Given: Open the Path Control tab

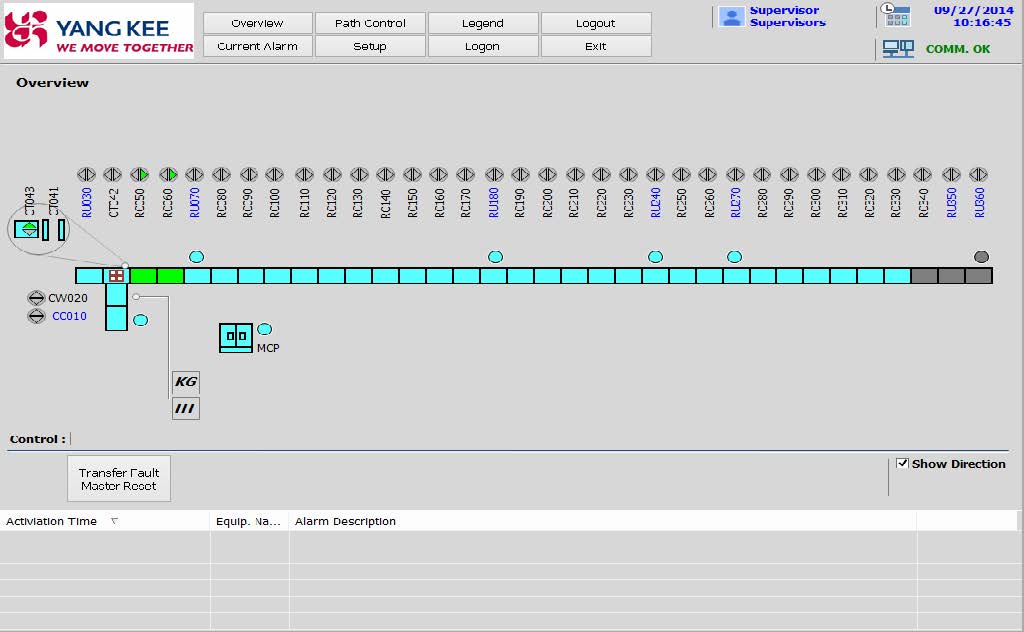Looking at the screenshot, I should point(370,23).
